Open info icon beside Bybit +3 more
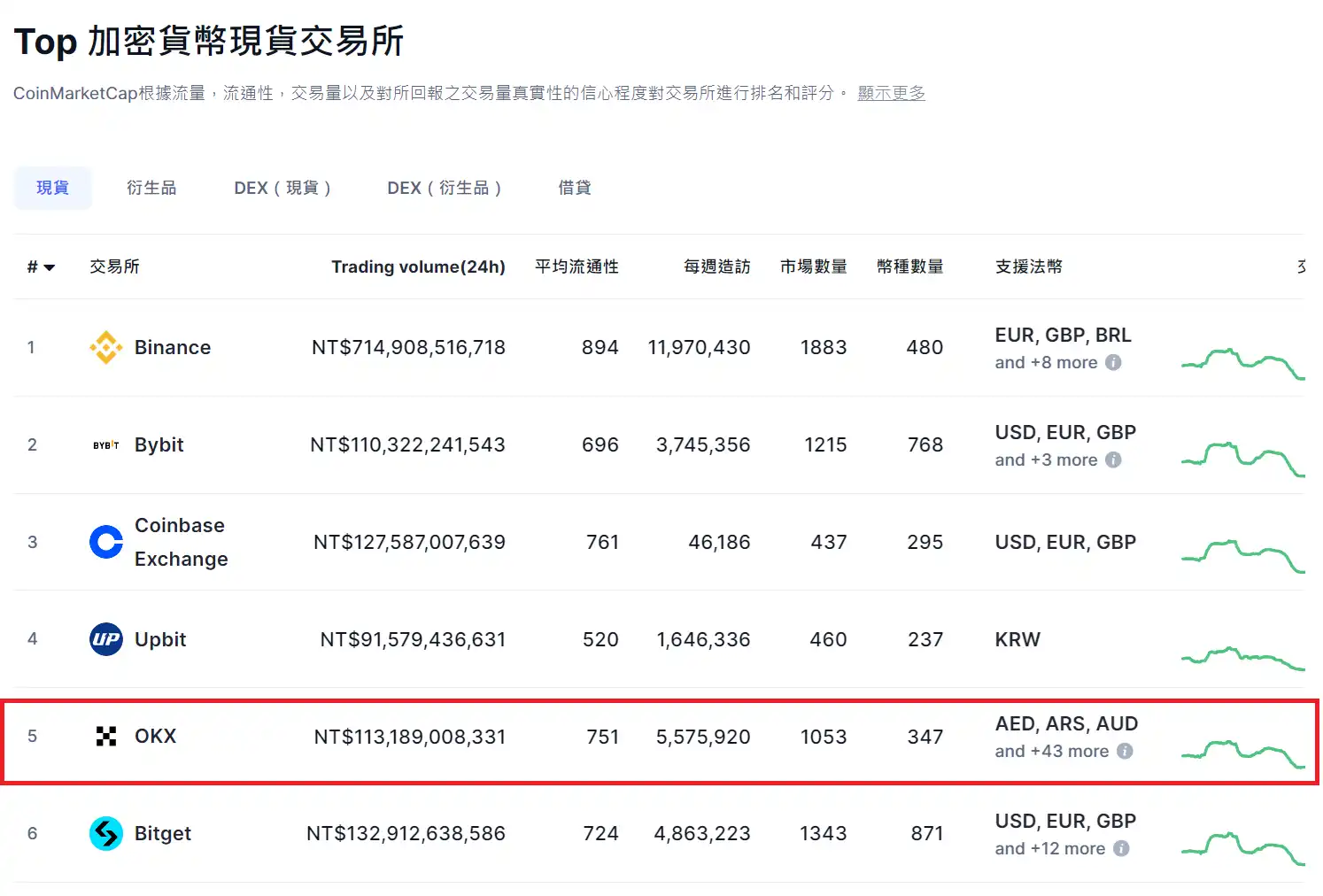1323x896 pixels. pyautogui.click(x=1113, y=460)
